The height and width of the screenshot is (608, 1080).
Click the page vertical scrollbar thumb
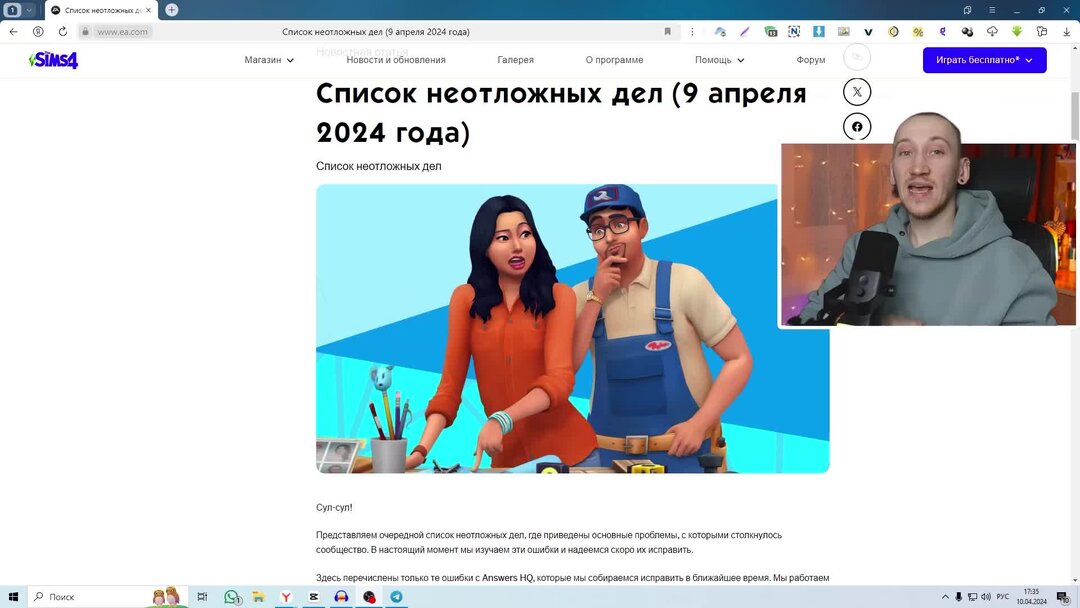pos(1074,115)
